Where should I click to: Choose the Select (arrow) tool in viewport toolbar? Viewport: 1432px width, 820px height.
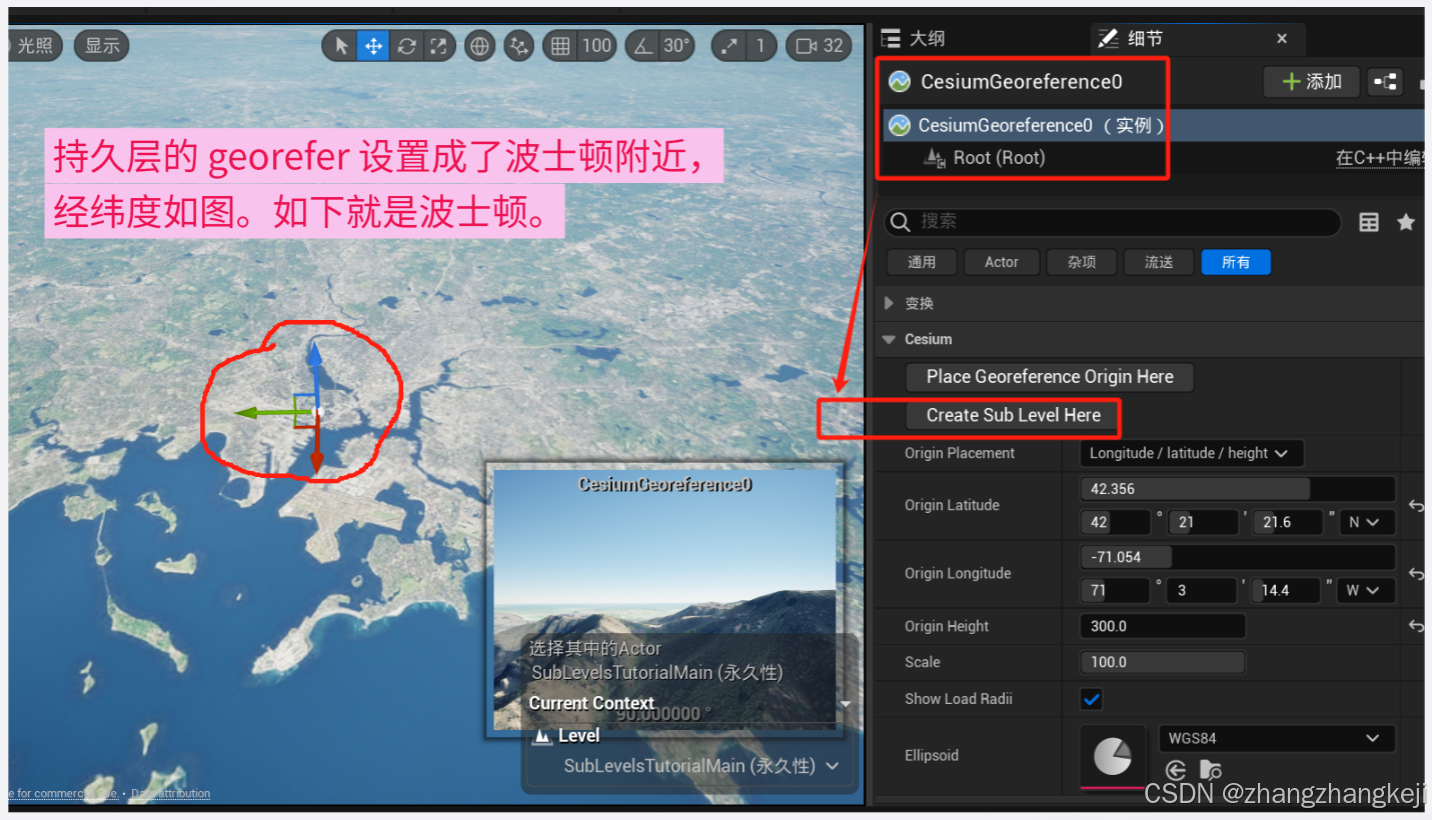pos(342,45)
